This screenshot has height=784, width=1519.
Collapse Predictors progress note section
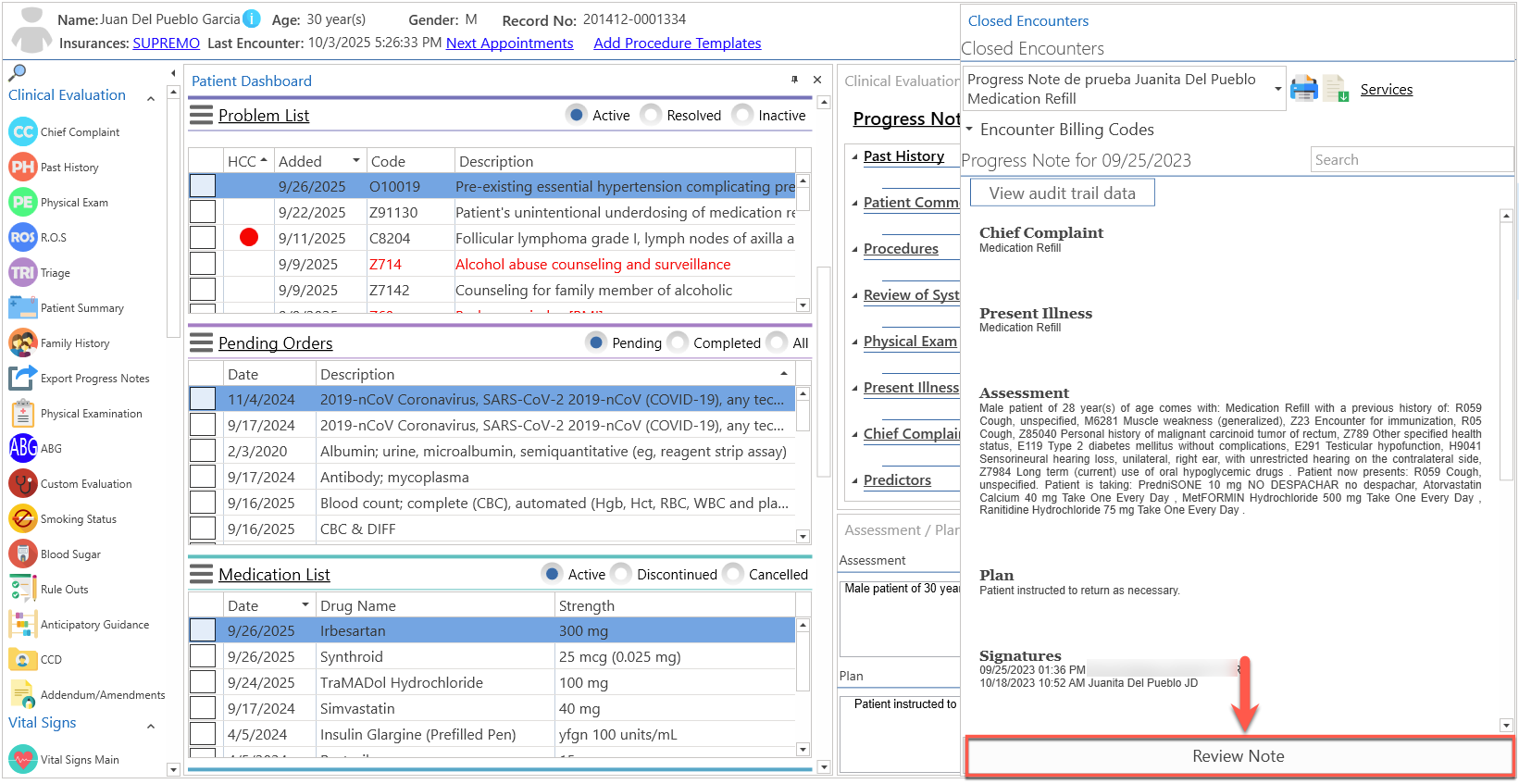tap(855, 480)
